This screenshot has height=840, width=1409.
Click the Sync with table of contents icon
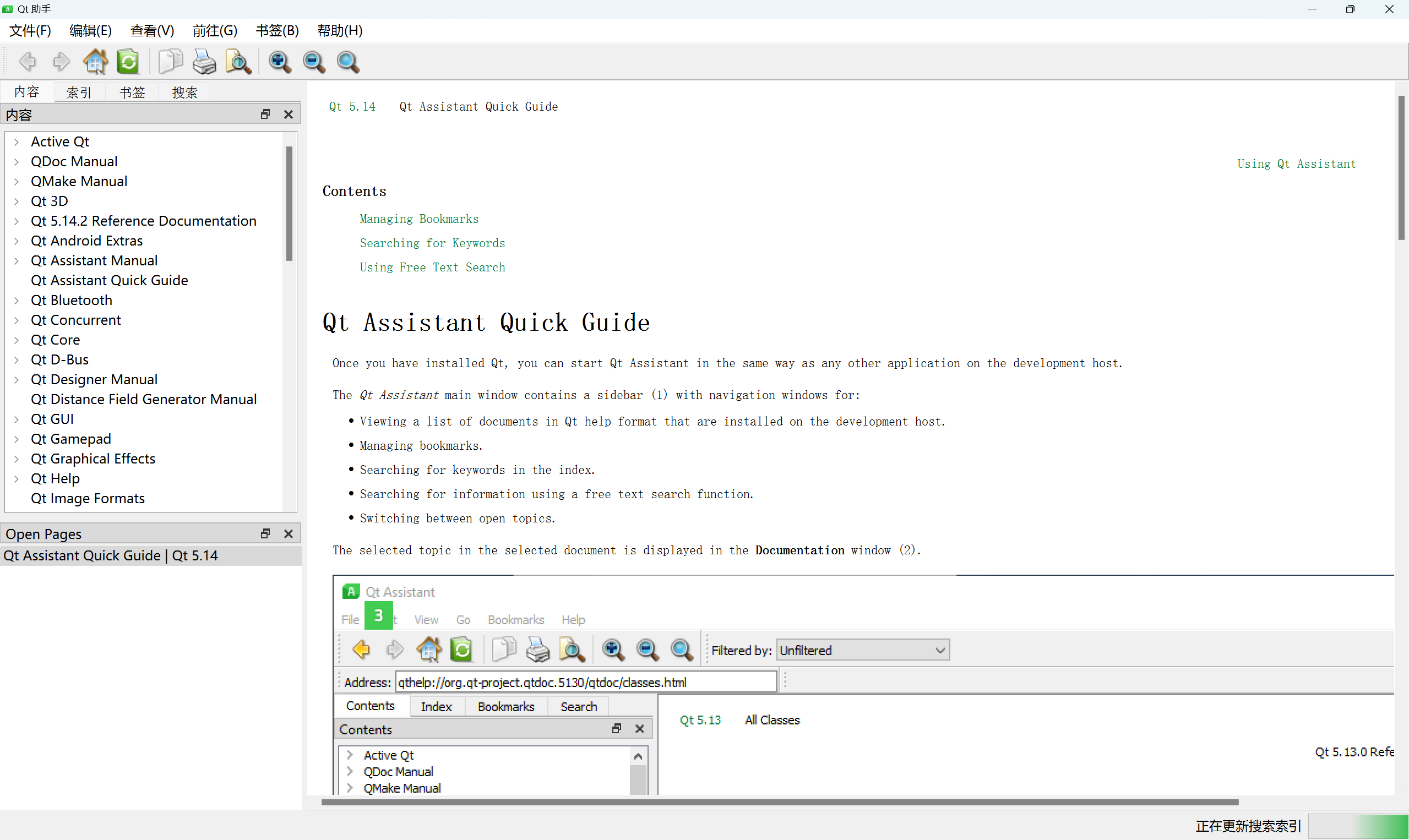[128, 62]
